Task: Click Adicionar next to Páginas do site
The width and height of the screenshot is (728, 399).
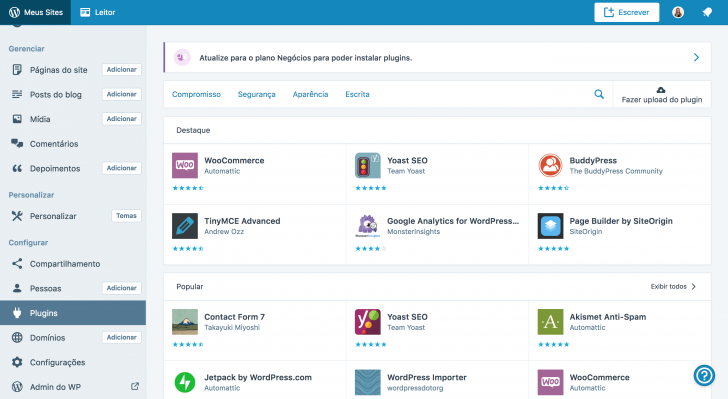Action: click(x=122, y=70)
